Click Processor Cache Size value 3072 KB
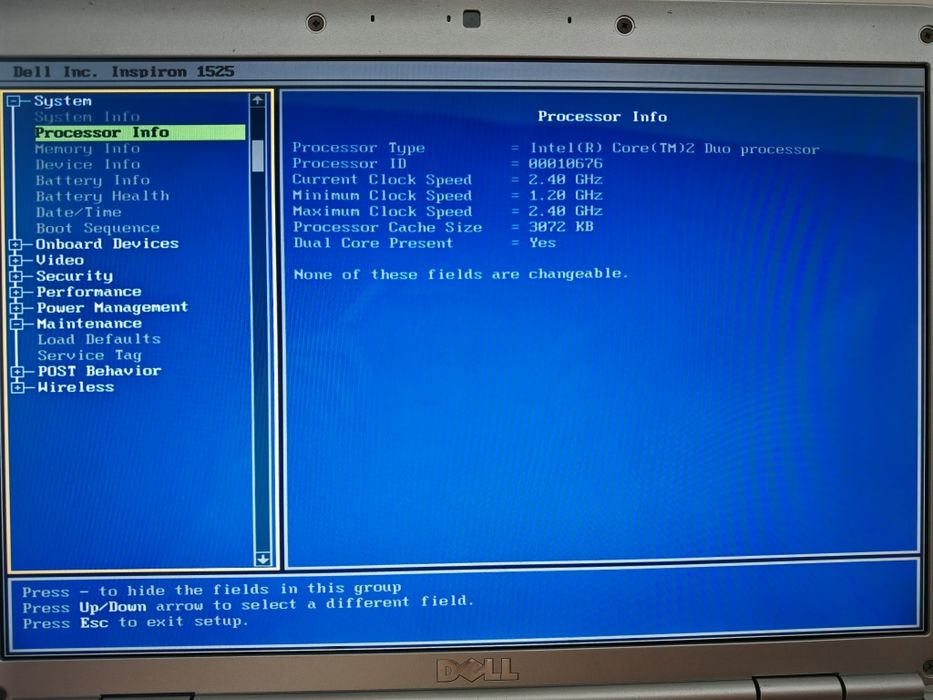This screenshot has width=933, height=700. point(561,227)
